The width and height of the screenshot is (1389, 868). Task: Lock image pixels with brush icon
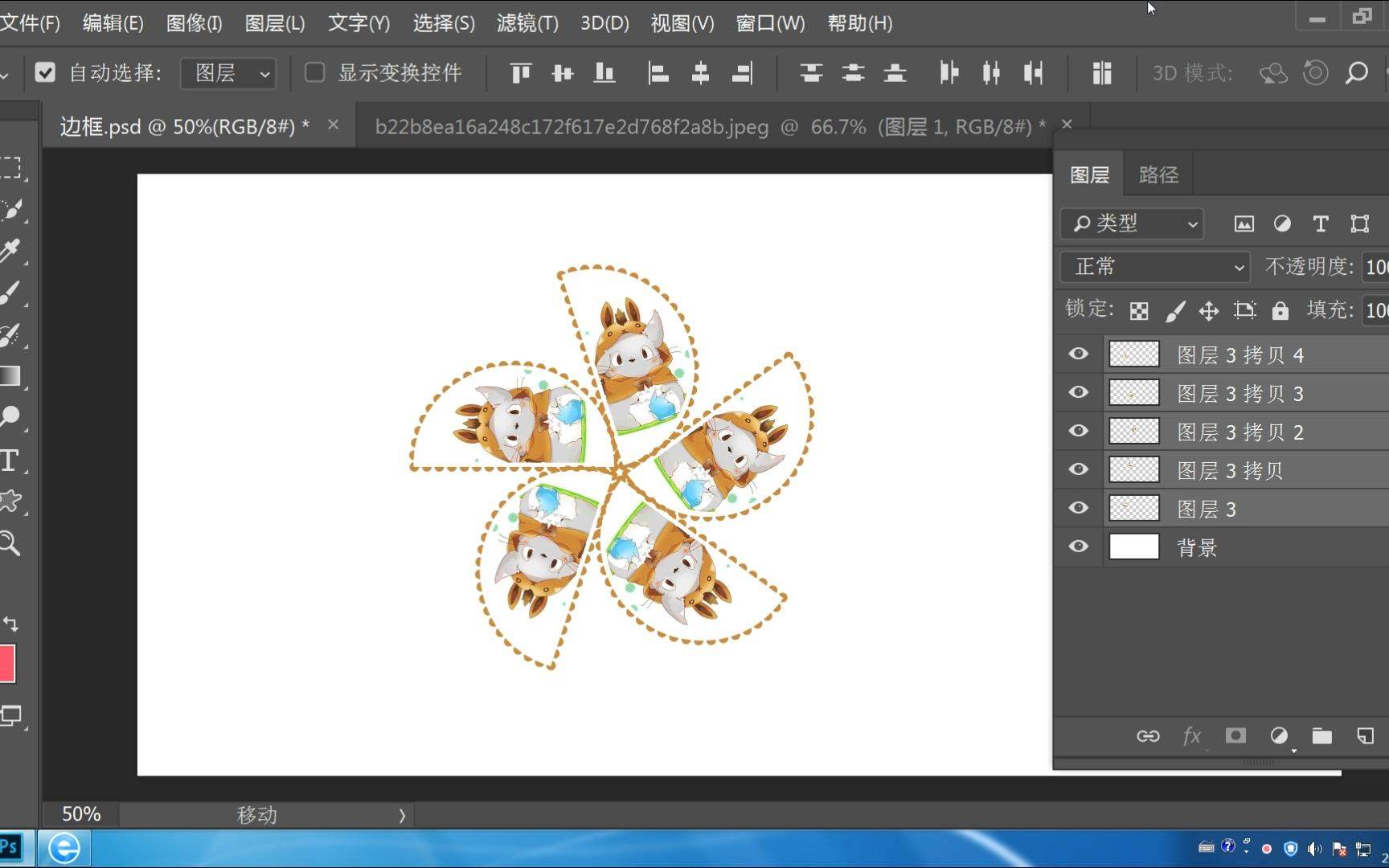coord(1175,311)
